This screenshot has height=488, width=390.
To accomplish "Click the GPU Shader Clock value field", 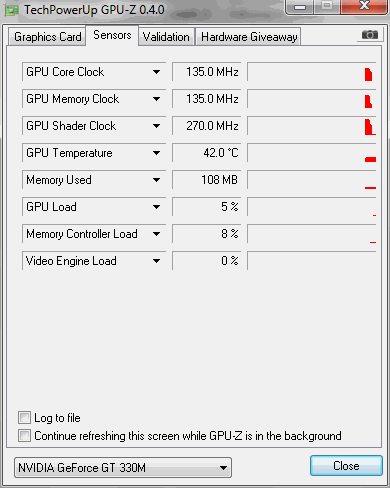I will (x=207, y=126).
